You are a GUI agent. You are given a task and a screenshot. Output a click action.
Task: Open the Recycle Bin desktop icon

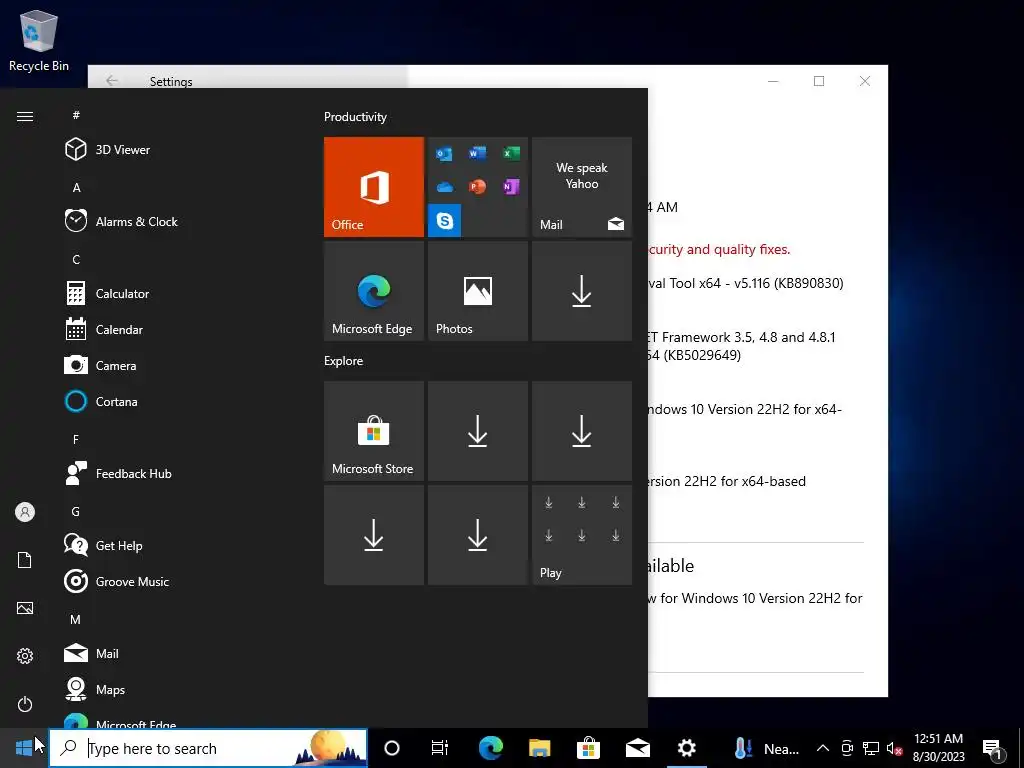pyautogui.click(x=39, y=40)
